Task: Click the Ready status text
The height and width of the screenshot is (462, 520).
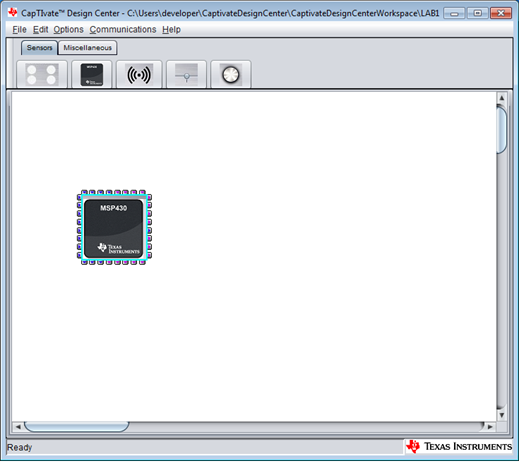Action: 20,447
